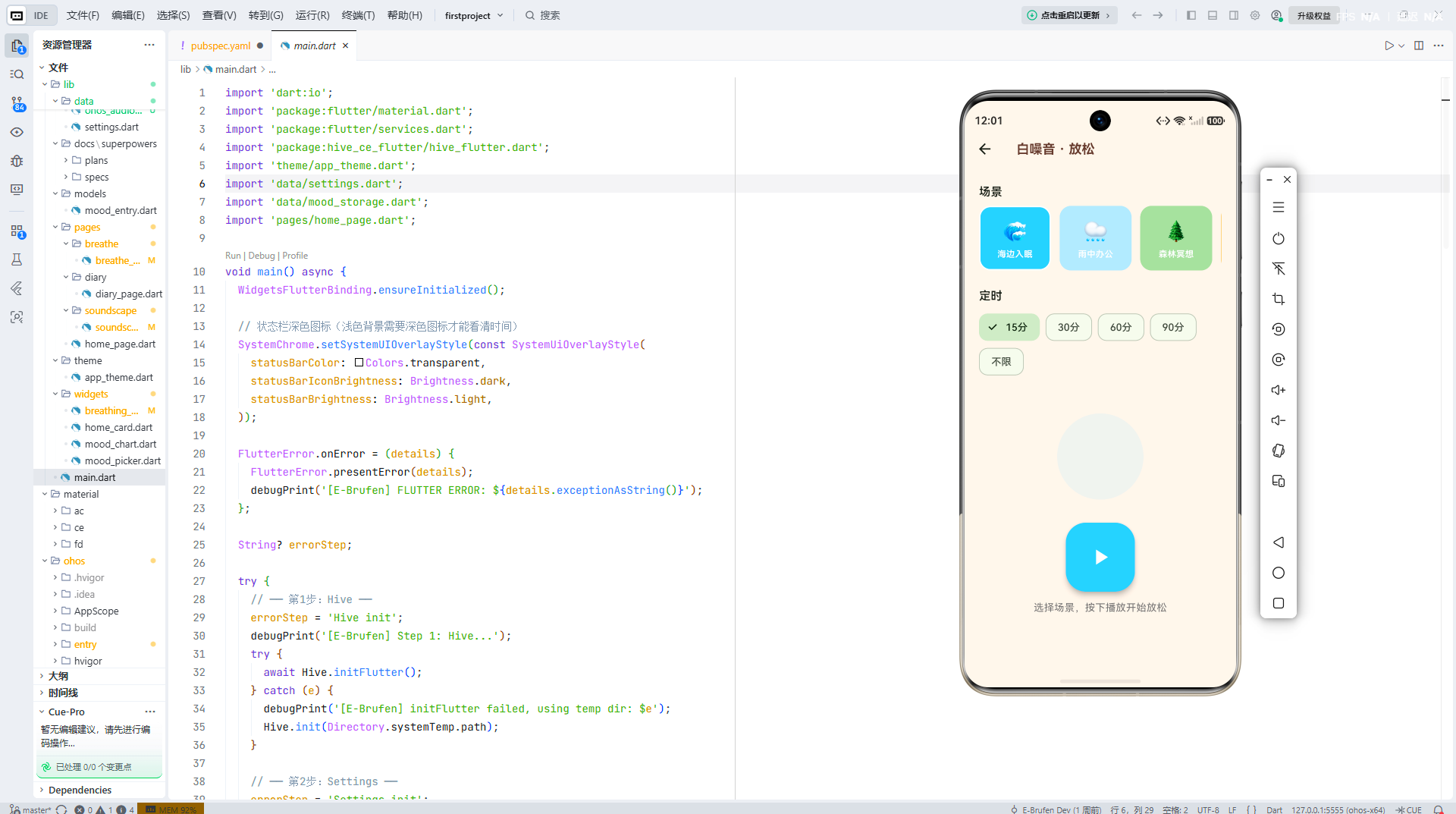This screenshot has width=1456, height=814.
Task: Collapse the models folder
Action: point(55,193)
